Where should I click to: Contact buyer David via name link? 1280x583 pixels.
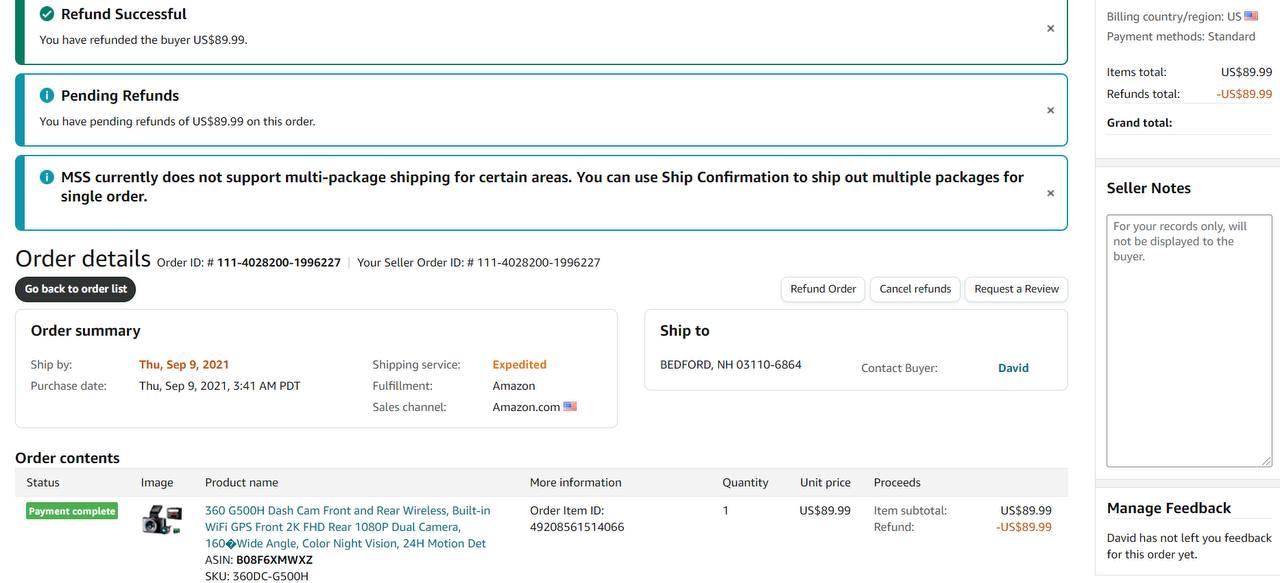(1013, 368)
